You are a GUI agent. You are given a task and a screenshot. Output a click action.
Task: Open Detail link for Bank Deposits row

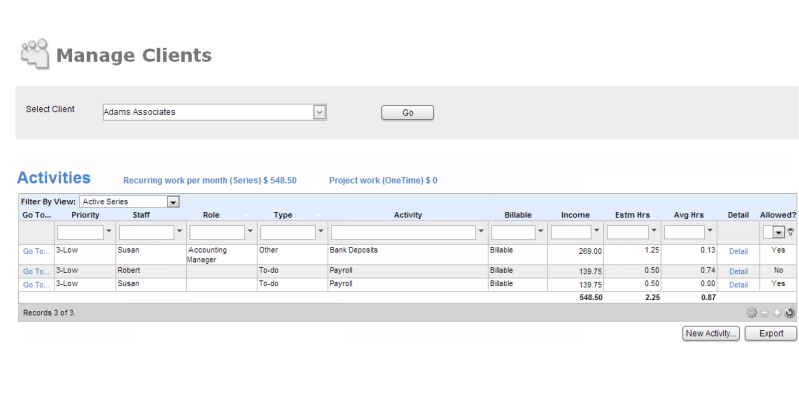(738, 251)
